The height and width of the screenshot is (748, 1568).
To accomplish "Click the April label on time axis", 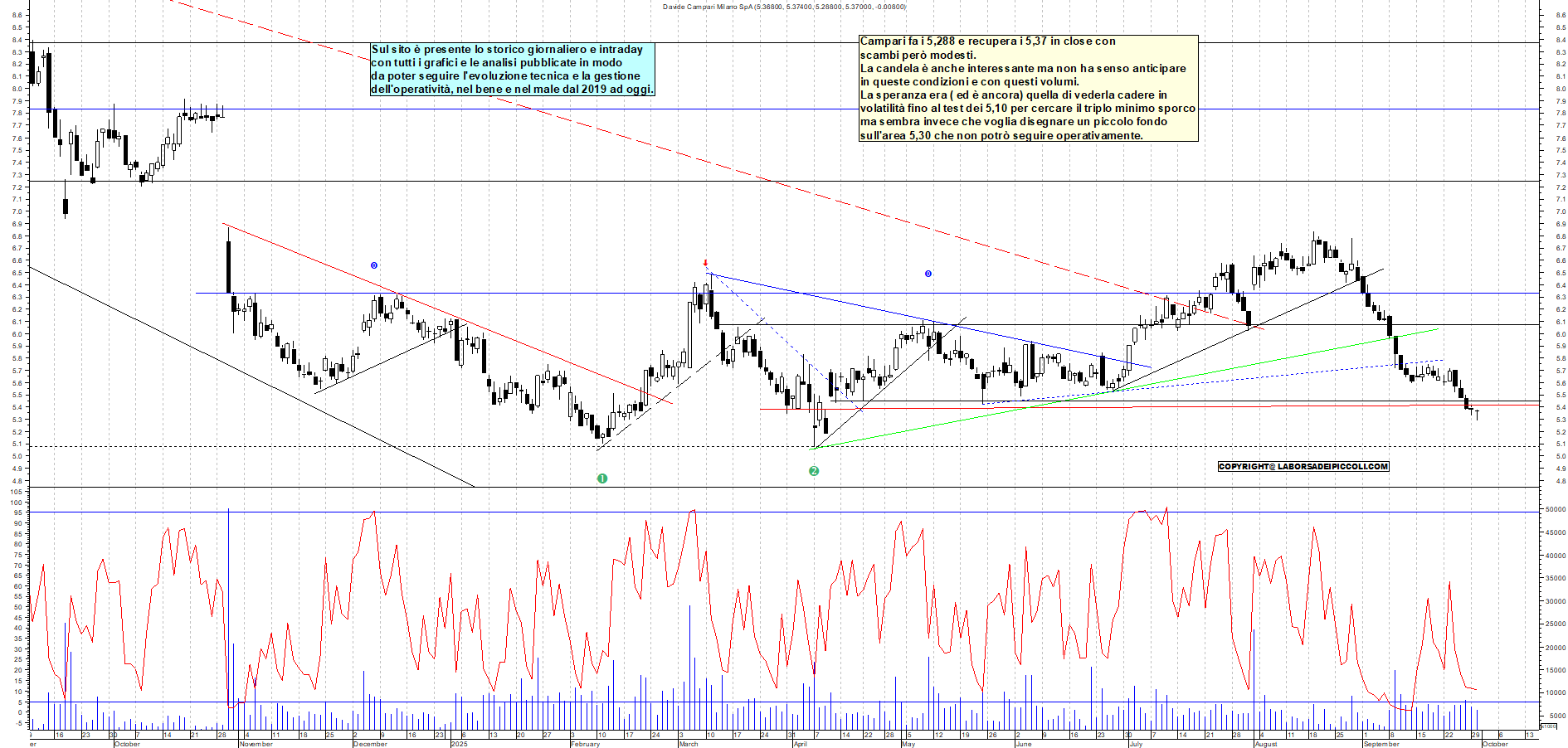I will point(800,744).
